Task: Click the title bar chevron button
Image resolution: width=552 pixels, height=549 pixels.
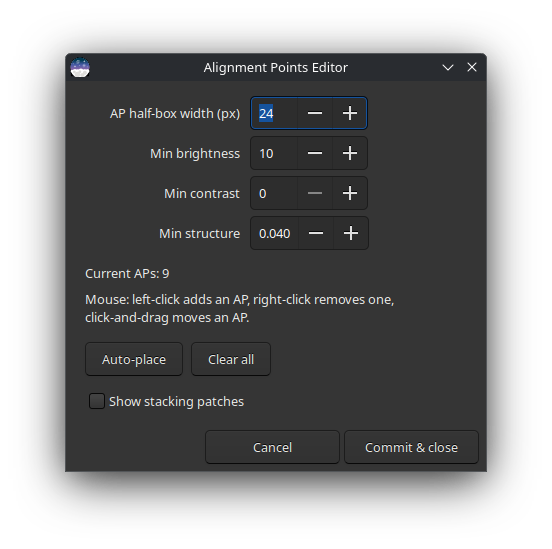Action: click(448, 67)
